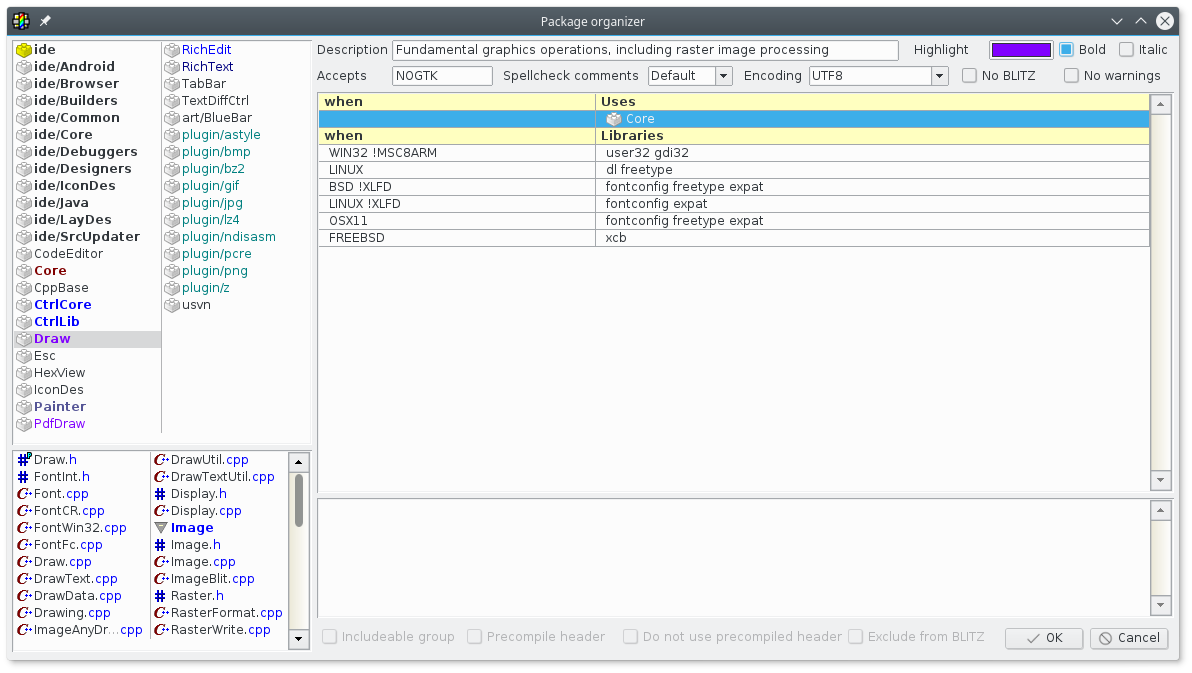Open the Encoding UTF8 dropdown

pyautogui.click(x=939, y=76)
